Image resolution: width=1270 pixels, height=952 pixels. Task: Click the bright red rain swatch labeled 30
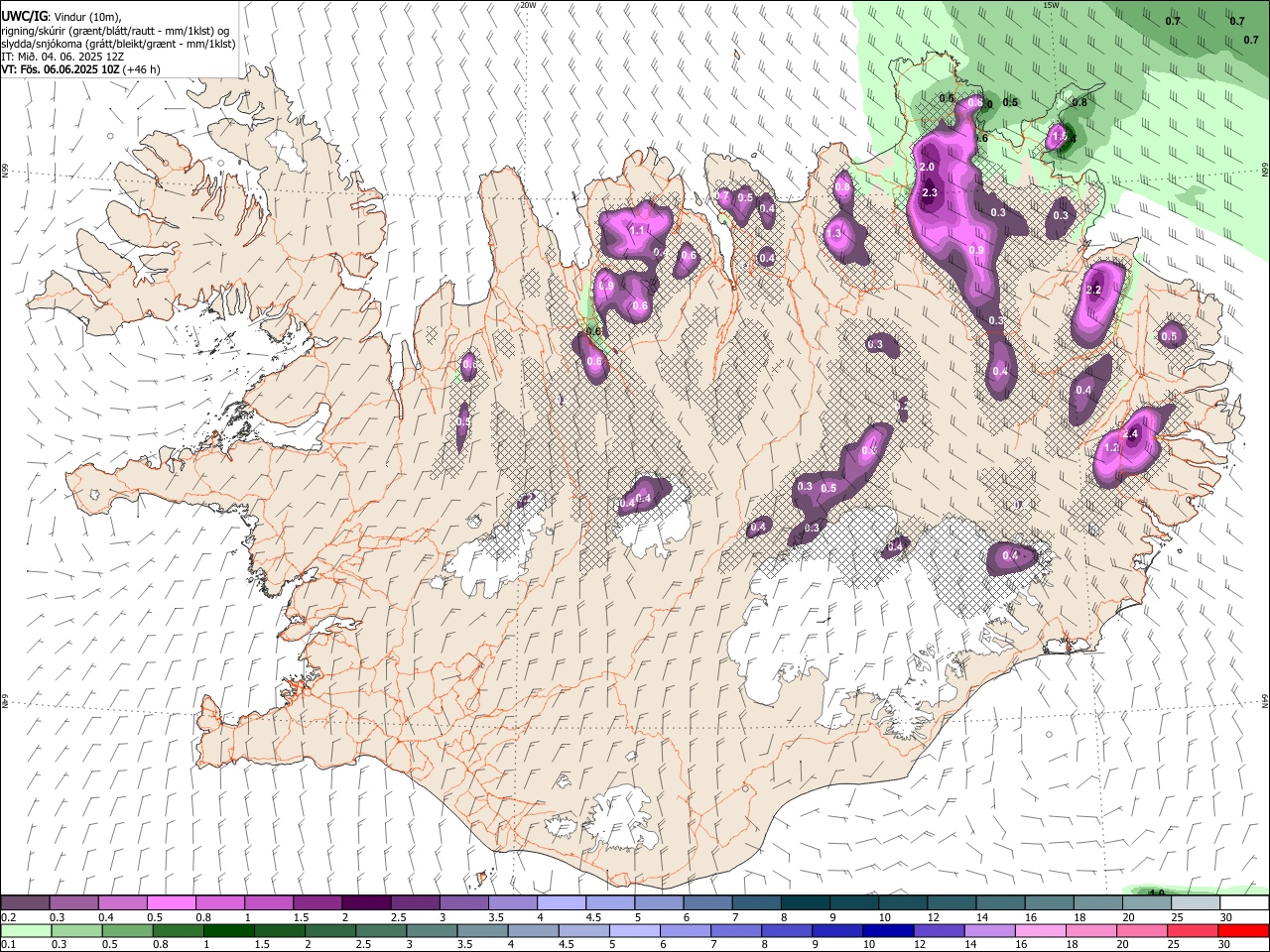tap(1244, 931)
